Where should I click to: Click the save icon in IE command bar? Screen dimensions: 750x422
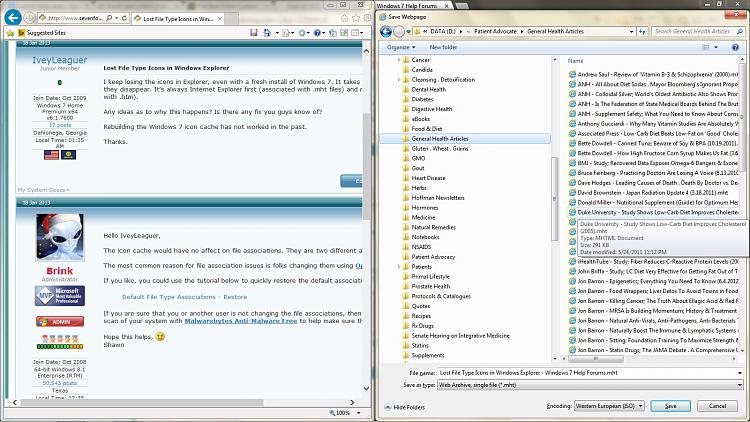[x=254, y=33]
